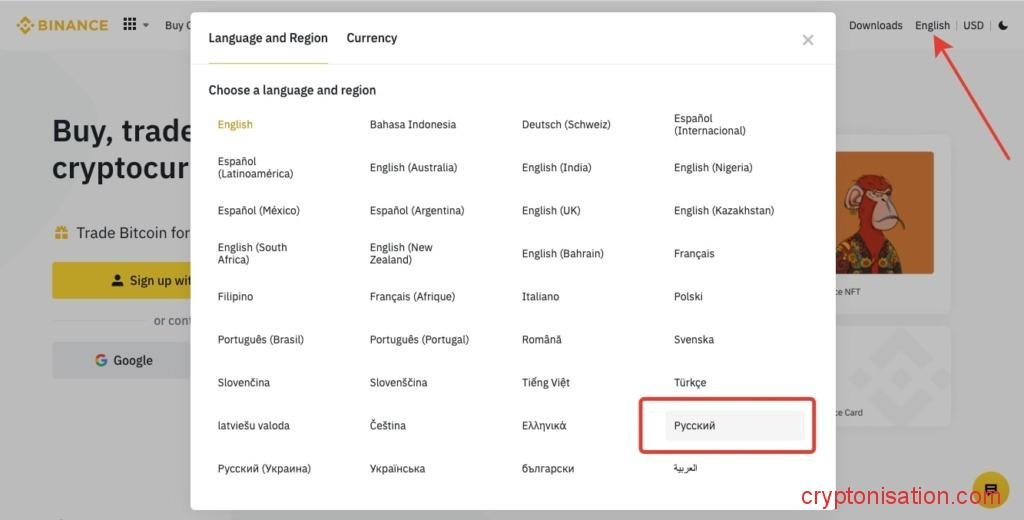
Task: Click the Binance logo in header
Action: (62, 25)
